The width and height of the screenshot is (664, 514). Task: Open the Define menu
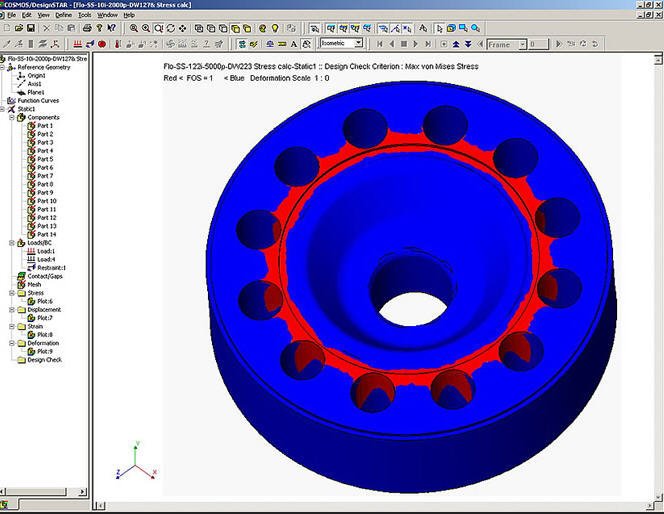pyautogui.click(x=64, y=15)
